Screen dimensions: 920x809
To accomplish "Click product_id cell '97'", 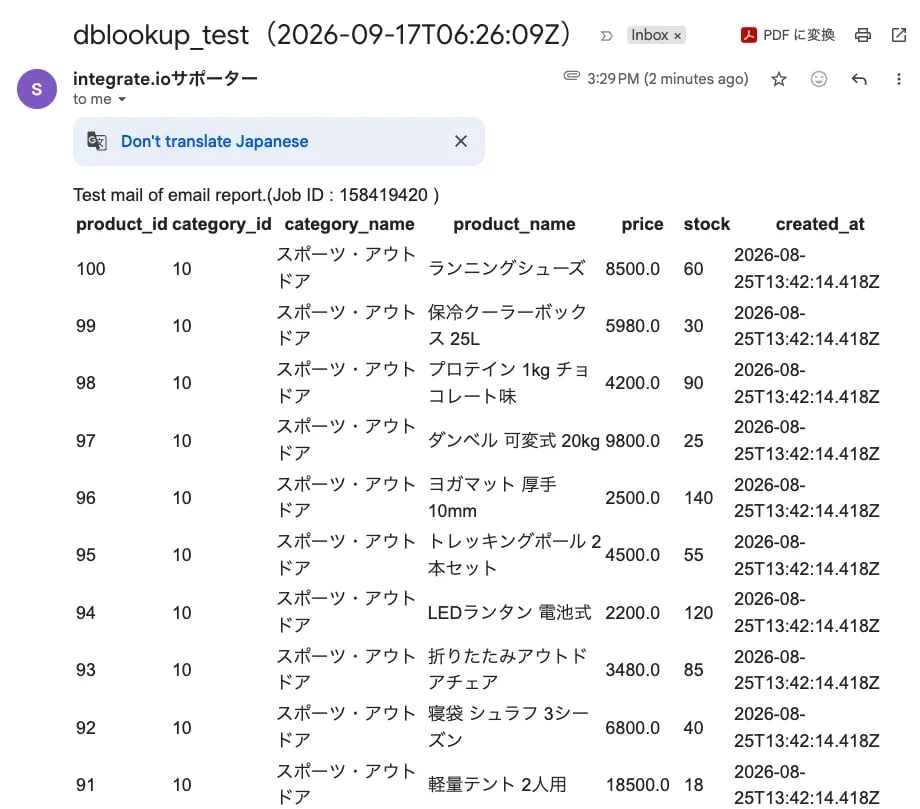I will pos(86,441).
